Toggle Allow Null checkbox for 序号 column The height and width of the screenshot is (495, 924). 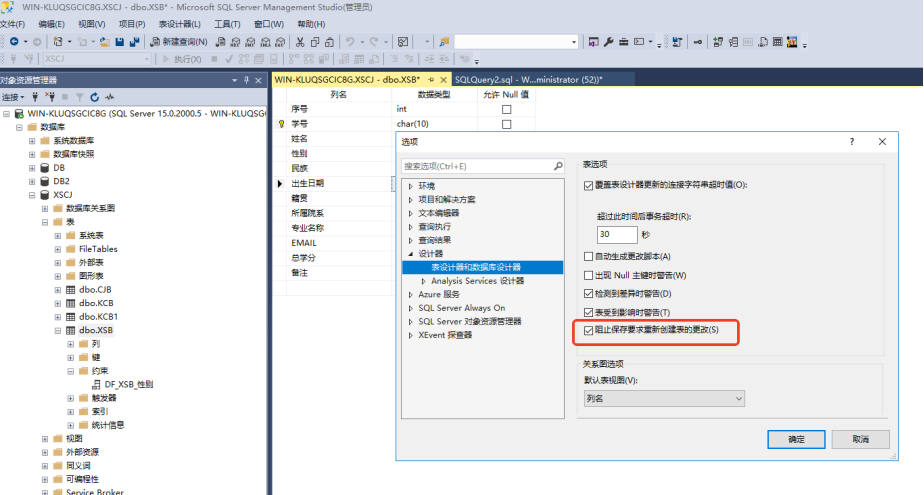tap(506, 109)
